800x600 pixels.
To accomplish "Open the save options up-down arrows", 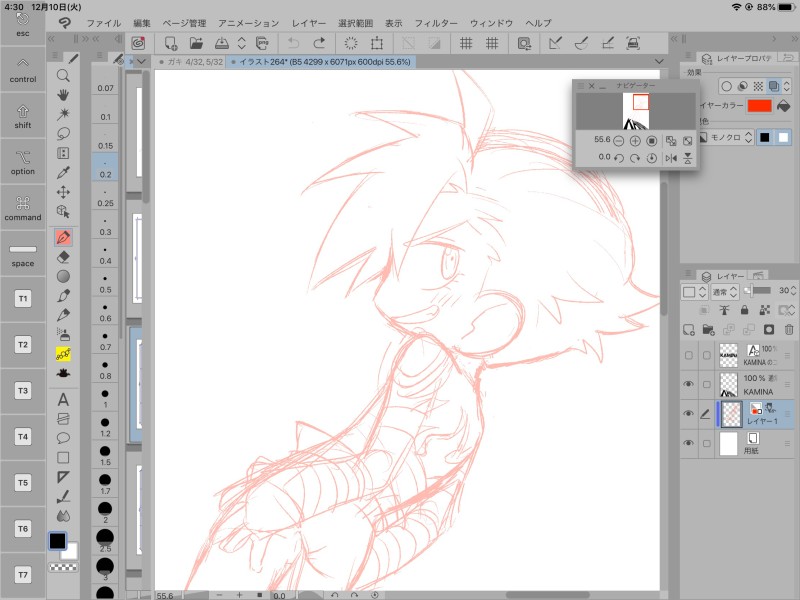I will (x=241, y=43).
